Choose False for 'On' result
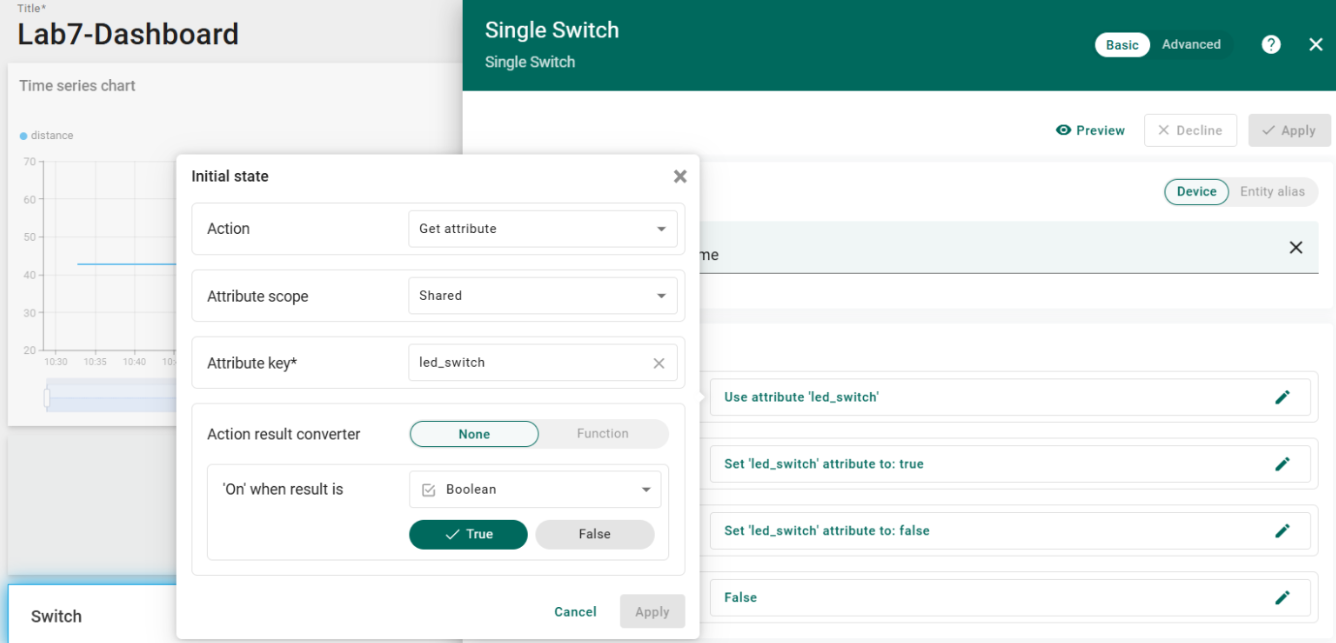Screen dimensions: 1336x643 tap(595, 534)
